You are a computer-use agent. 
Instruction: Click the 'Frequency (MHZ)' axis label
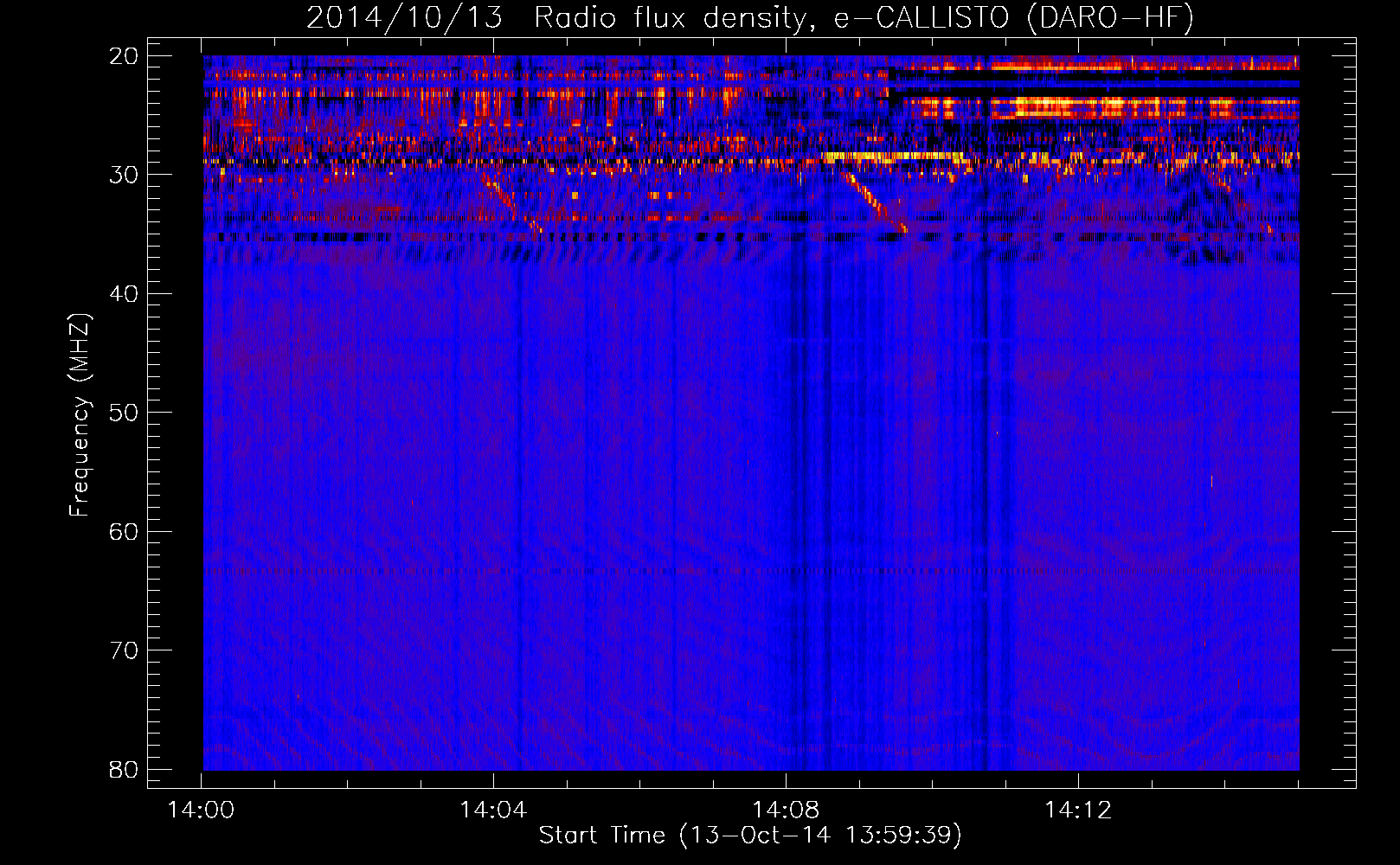coord(80,414)
